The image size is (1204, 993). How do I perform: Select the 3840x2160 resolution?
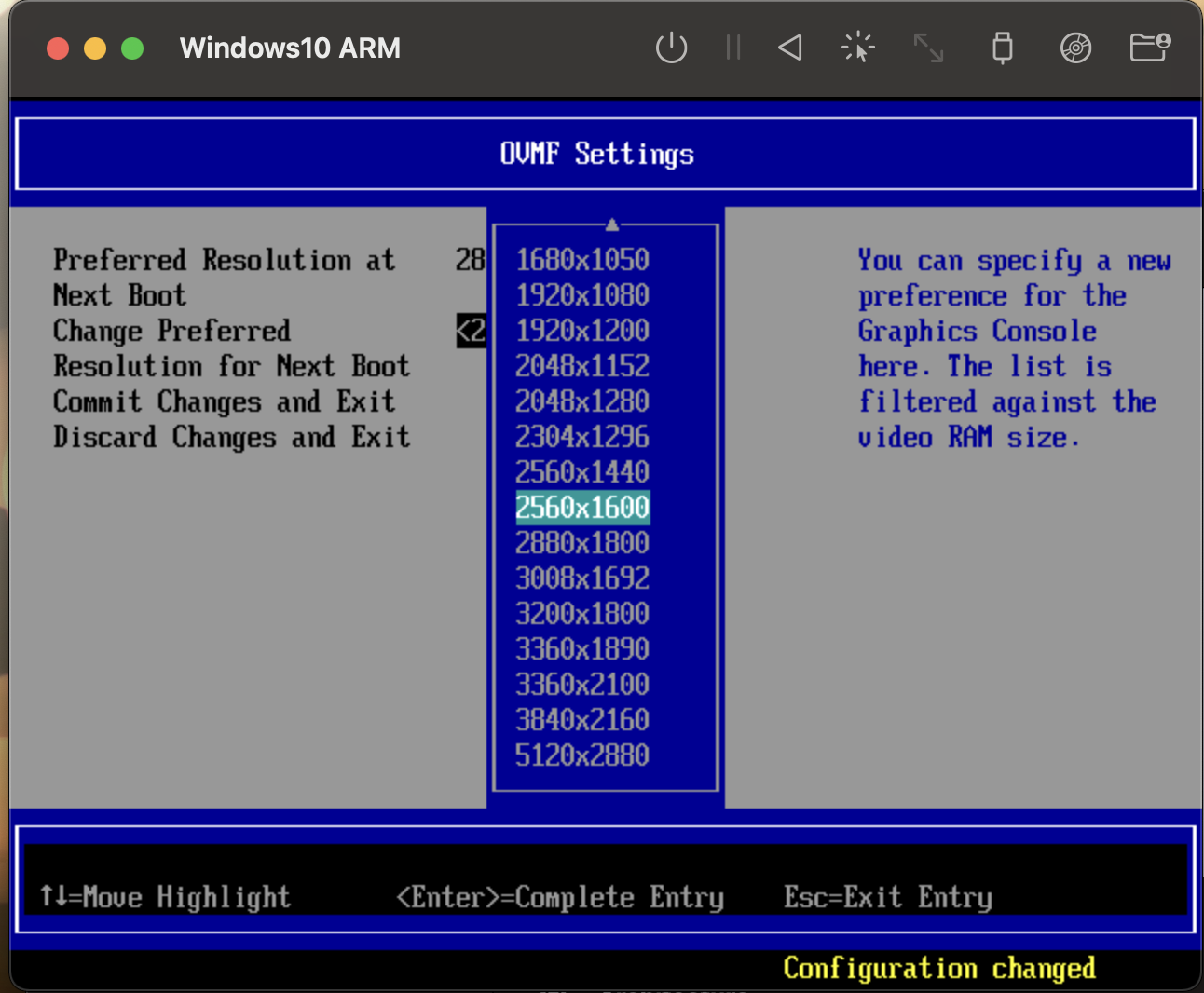coord(582,720)
